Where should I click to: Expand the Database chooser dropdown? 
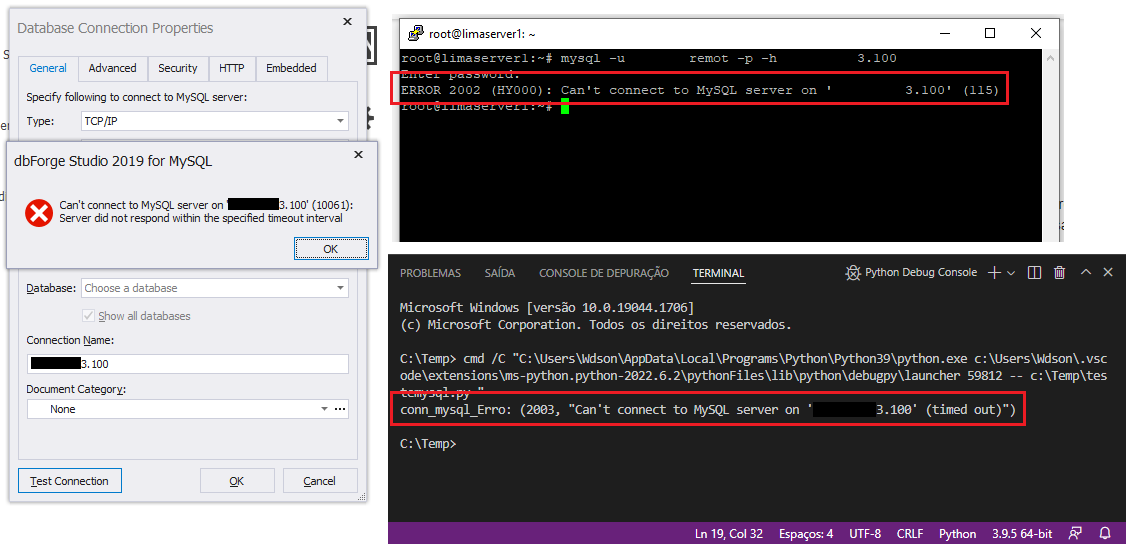click(x=341, y=288)
